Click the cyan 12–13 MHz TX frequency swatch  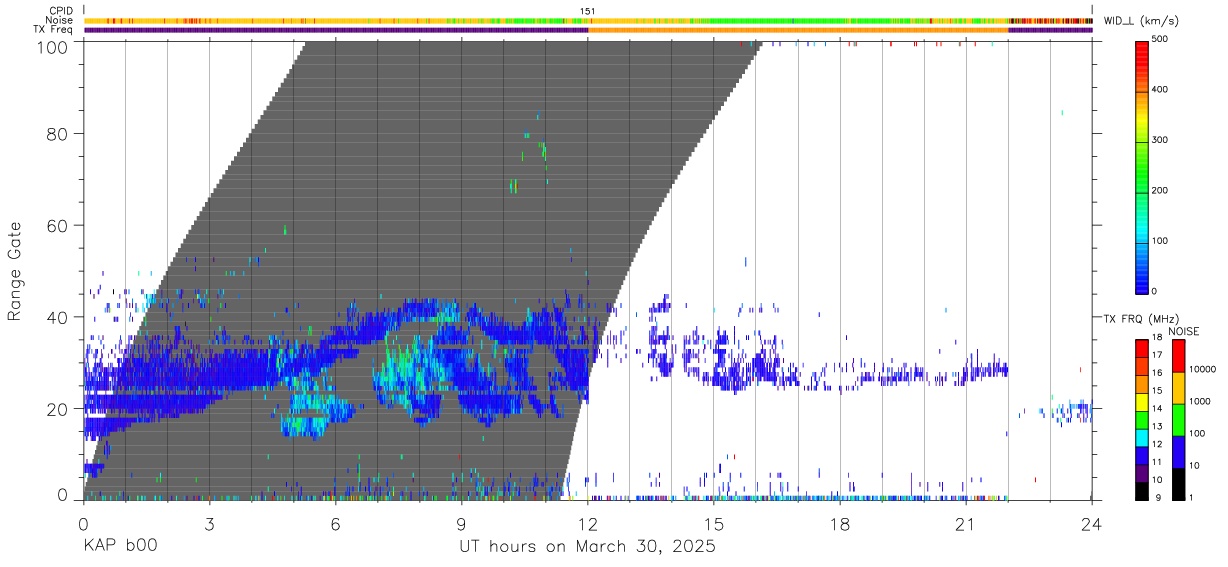[x=1141, y=438]
